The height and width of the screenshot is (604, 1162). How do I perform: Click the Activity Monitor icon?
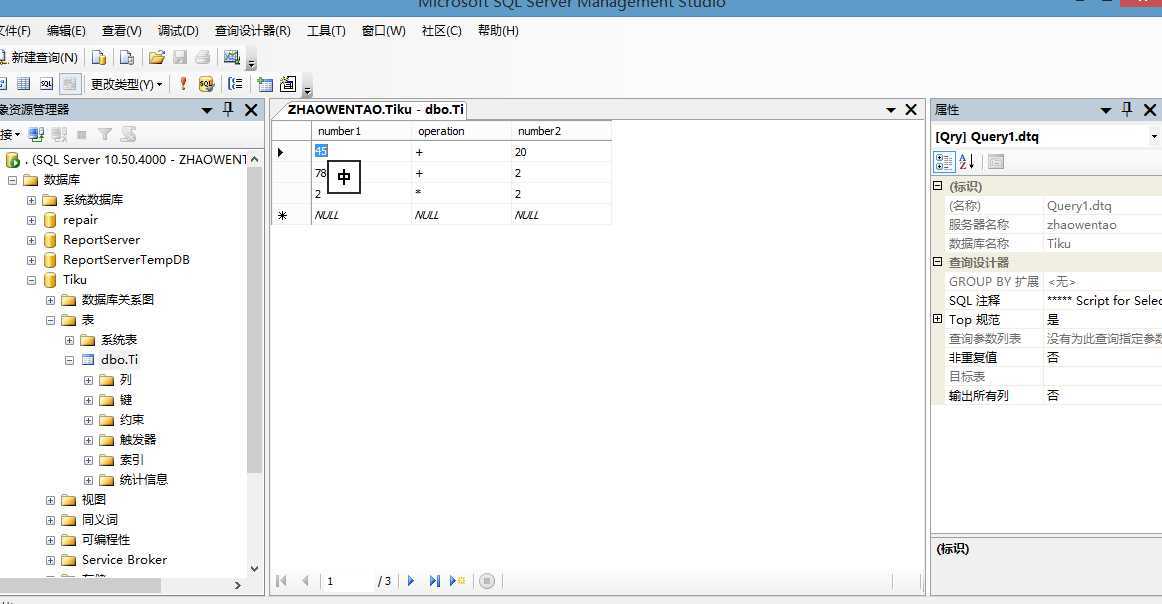coord(232,57)
